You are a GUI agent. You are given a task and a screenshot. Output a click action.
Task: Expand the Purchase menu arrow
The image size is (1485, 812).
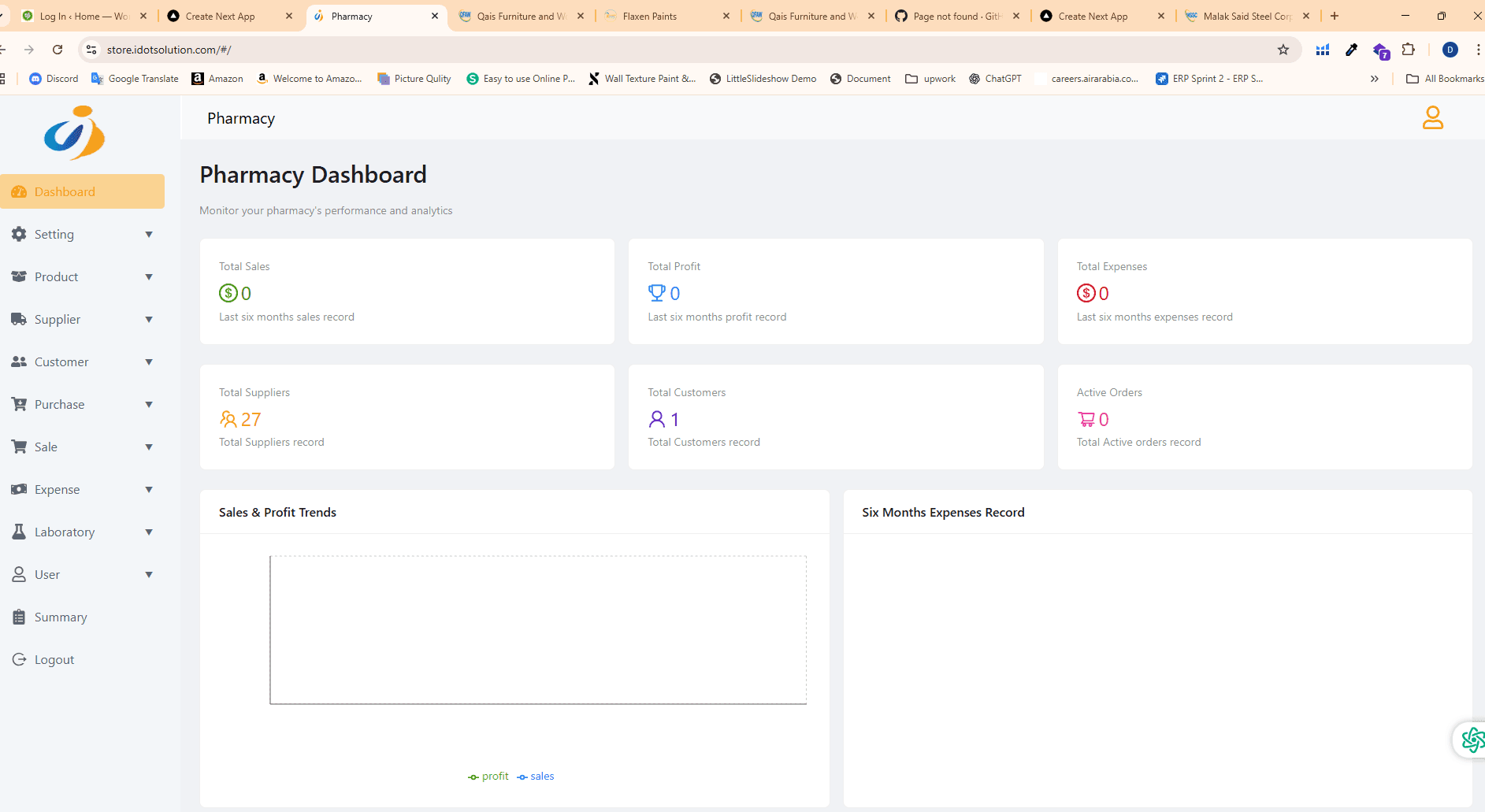[x=149, y=404]
